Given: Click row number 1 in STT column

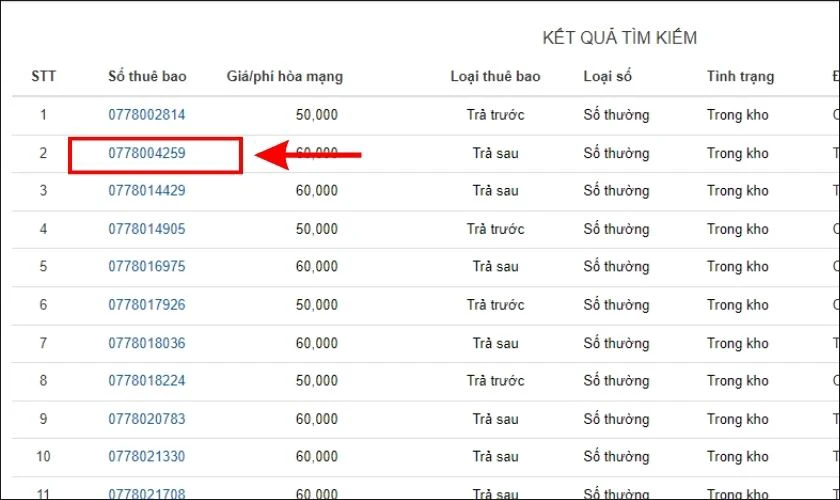Looking at the screenshot, I should [x=43, y=115].
